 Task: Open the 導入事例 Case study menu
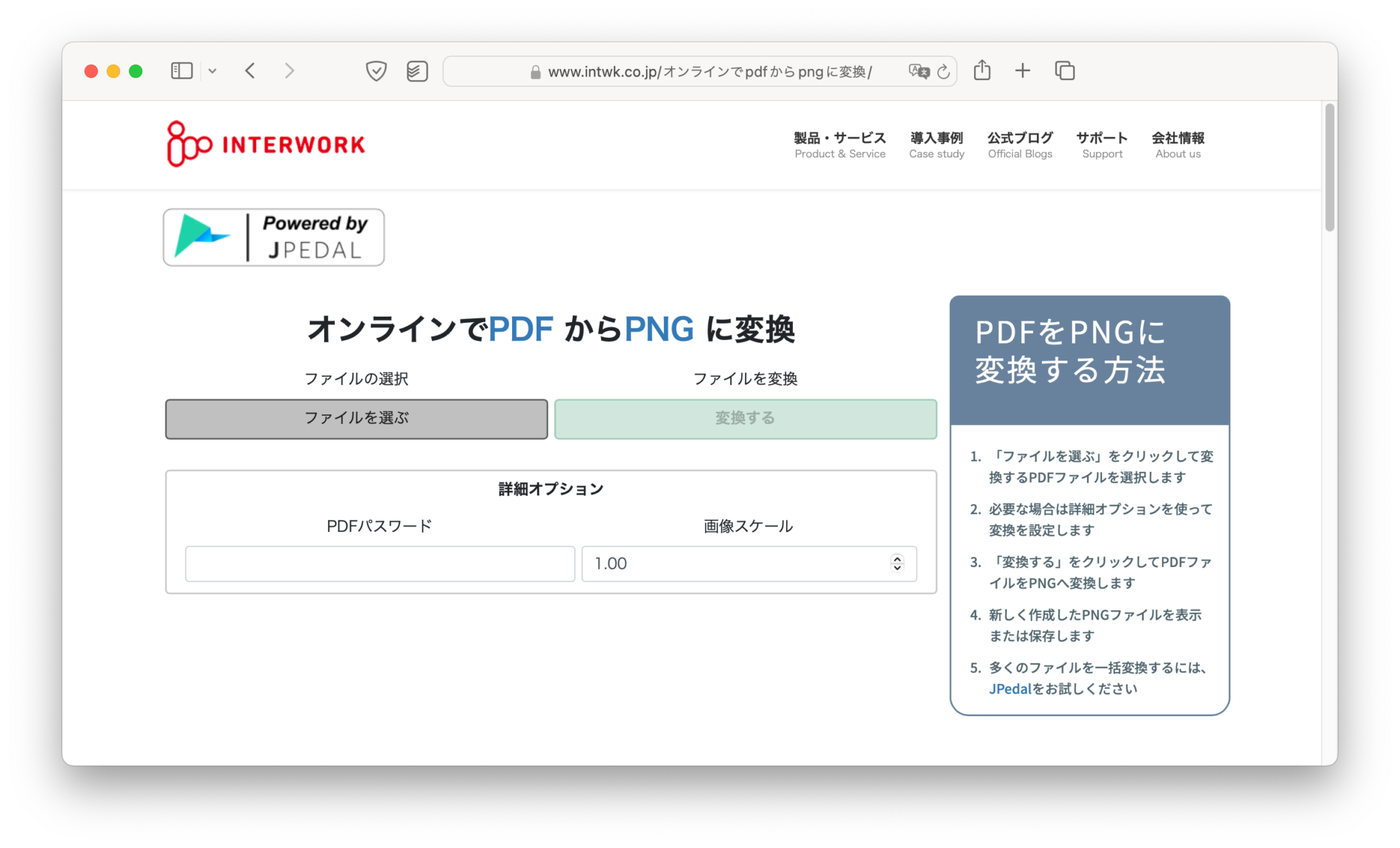click(x=937, y=145)
